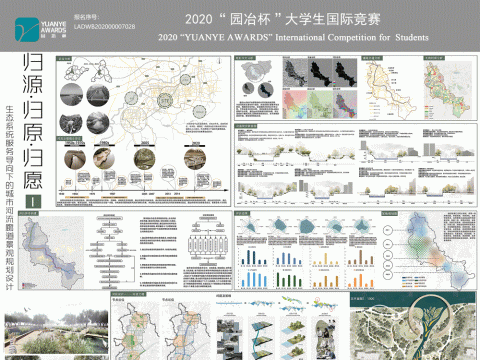The height and width of the screenshot is (360, 480).
Task: Click the large vertical title '归源·归原·归愿'
Action: click(33, 121)
